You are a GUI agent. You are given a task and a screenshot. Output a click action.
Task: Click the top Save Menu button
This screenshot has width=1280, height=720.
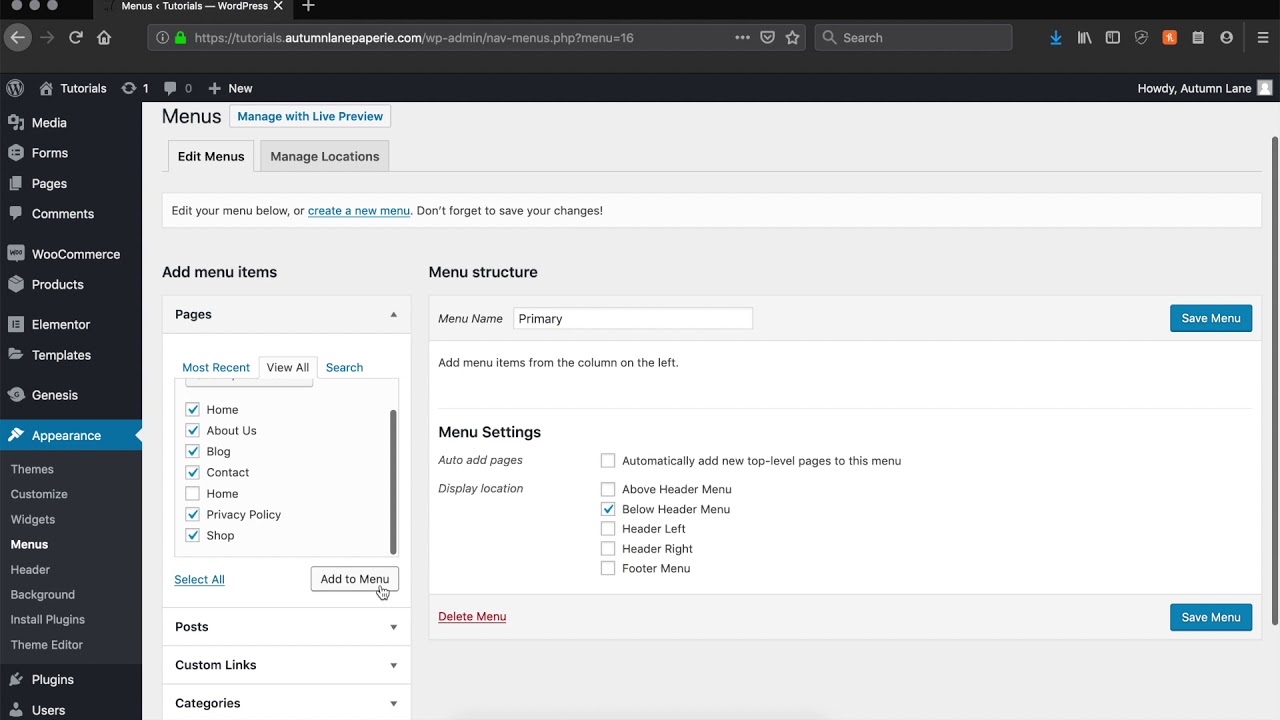[x=1211, y=318]
